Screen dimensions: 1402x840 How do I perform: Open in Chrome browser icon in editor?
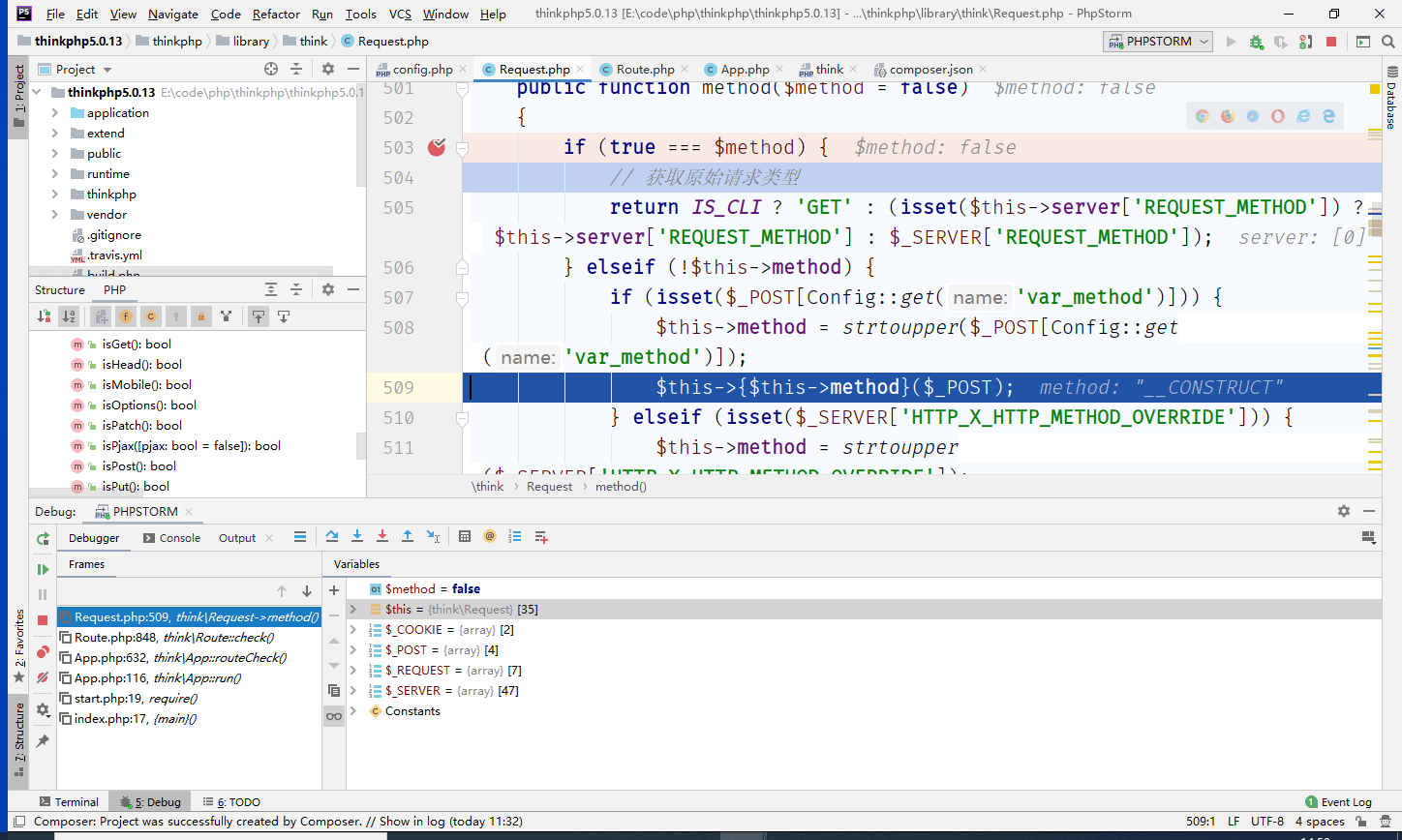[x=1202, y=116]
